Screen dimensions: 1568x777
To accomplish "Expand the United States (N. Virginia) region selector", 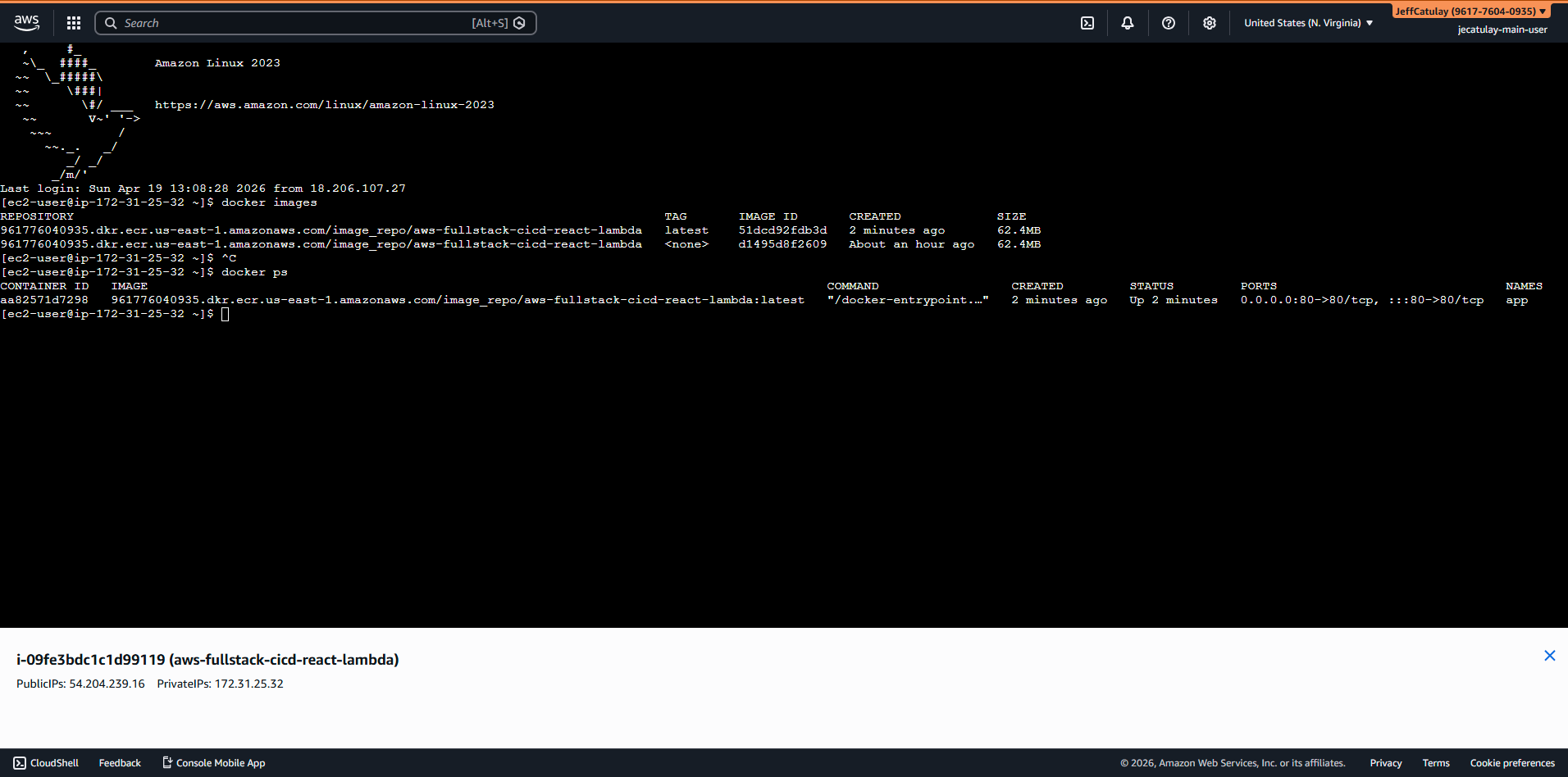I will pyautogui.click(x=1308, y=23).
